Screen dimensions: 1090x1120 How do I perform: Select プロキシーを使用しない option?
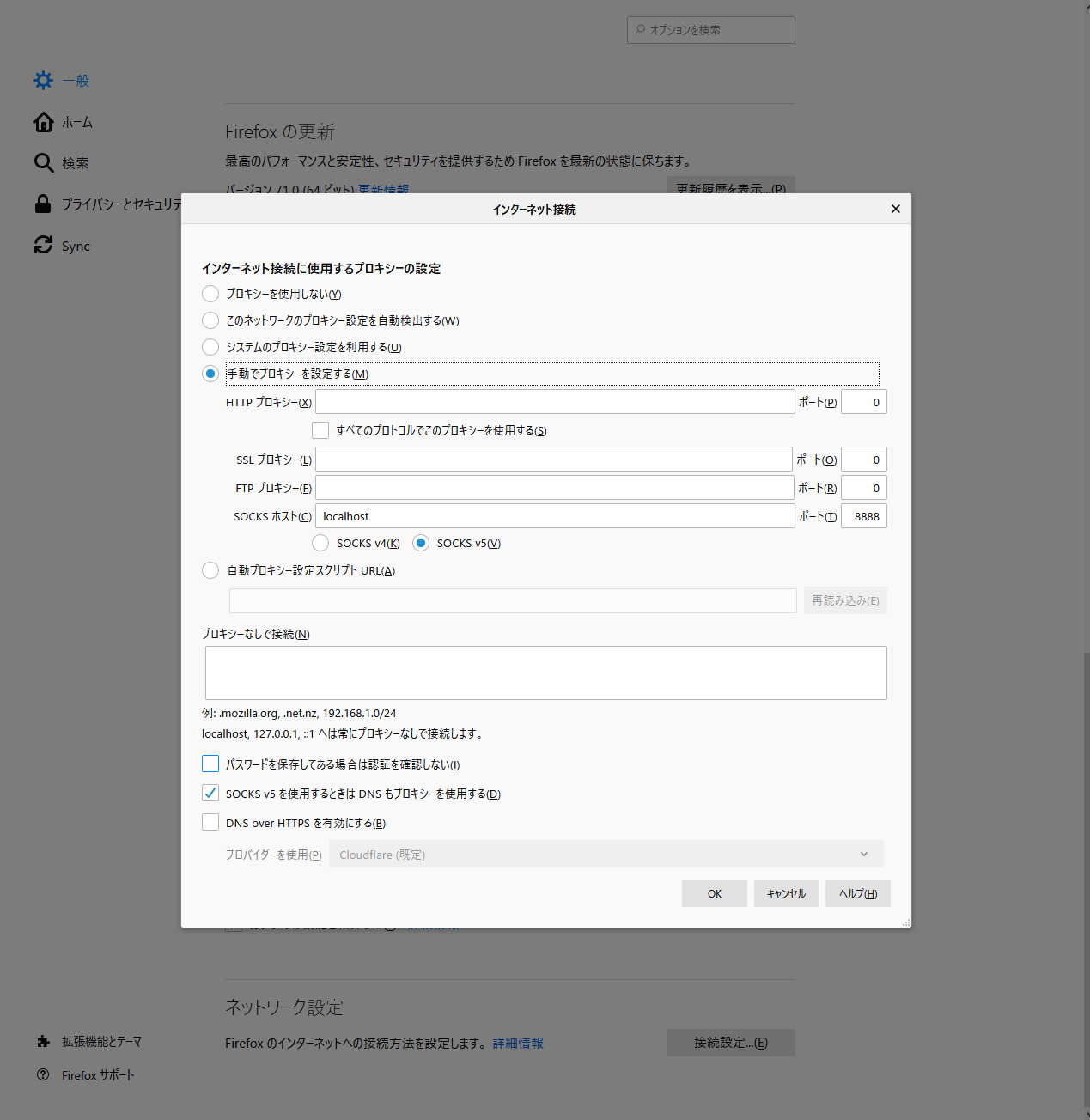click(x=210, y=294)
